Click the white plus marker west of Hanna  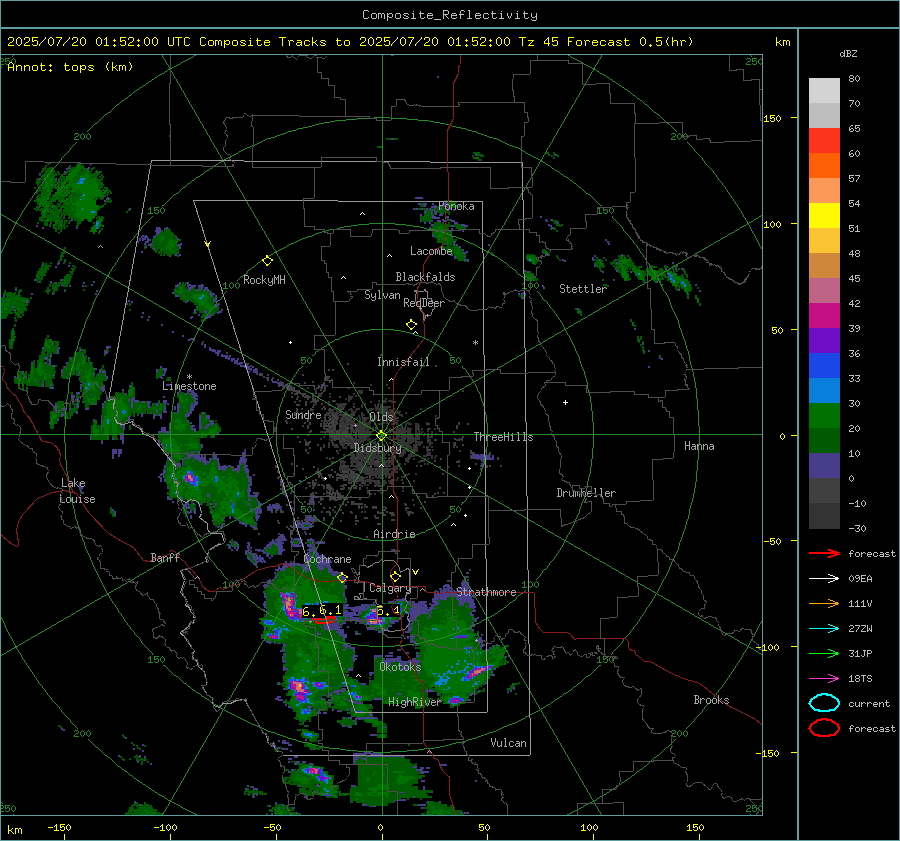pyautogui.click(x=565, y=402)
